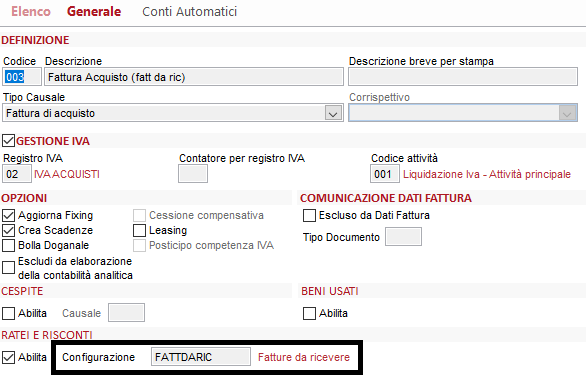Uncheck the RATEI E RISCONTI Abilita checkbox

coord(8,357)
